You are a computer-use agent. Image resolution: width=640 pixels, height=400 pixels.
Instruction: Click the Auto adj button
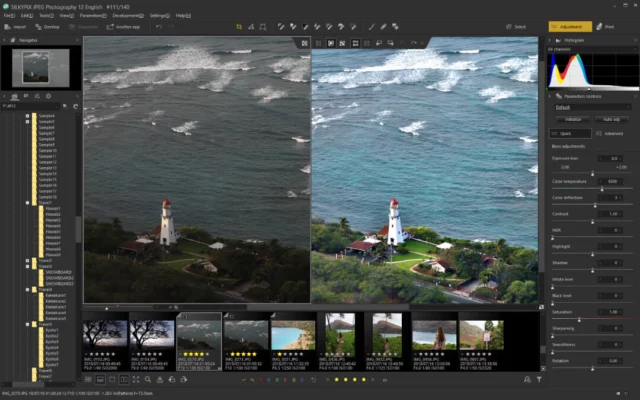(611, 119)
